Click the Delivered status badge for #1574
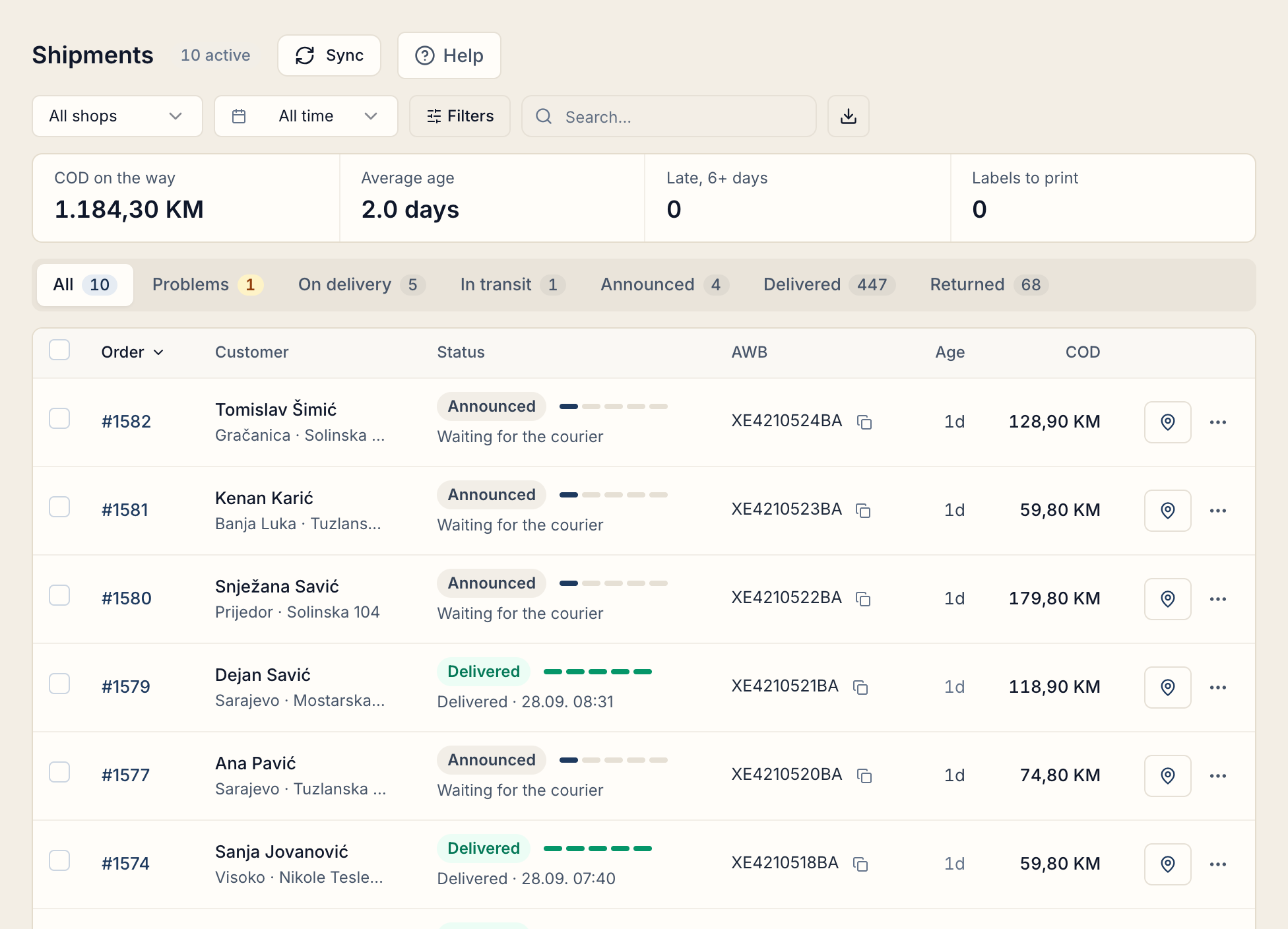This screenshot has height=929, width=1288. (x=484, y=849)
